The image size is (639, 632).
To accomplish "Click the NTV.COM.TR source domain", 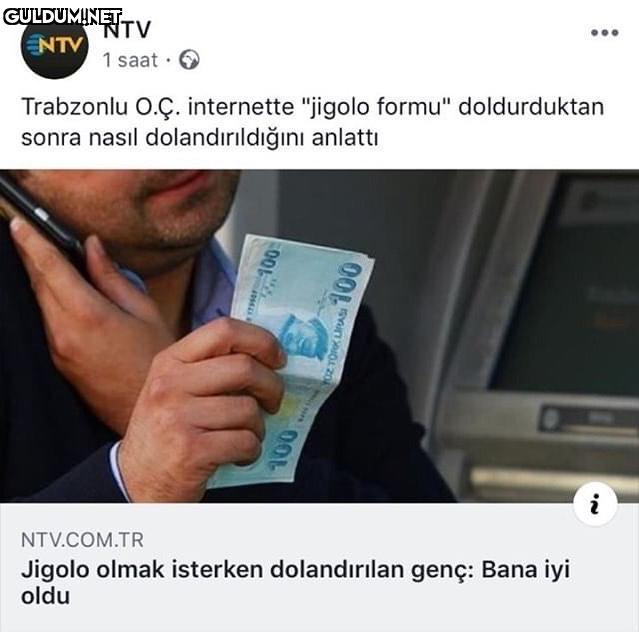I will [x=82, y=540].
